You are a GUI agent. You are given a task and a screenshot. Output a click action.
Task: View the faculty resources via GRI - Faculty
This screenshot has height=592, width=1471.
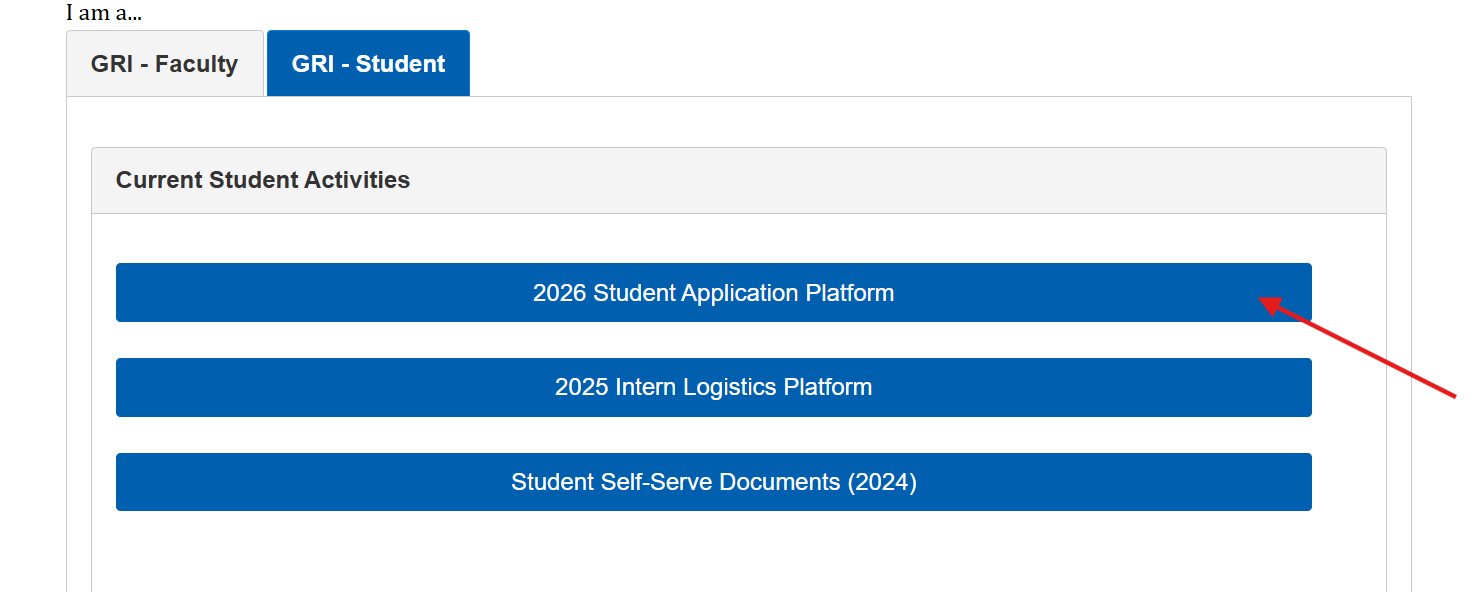(163, 62)
